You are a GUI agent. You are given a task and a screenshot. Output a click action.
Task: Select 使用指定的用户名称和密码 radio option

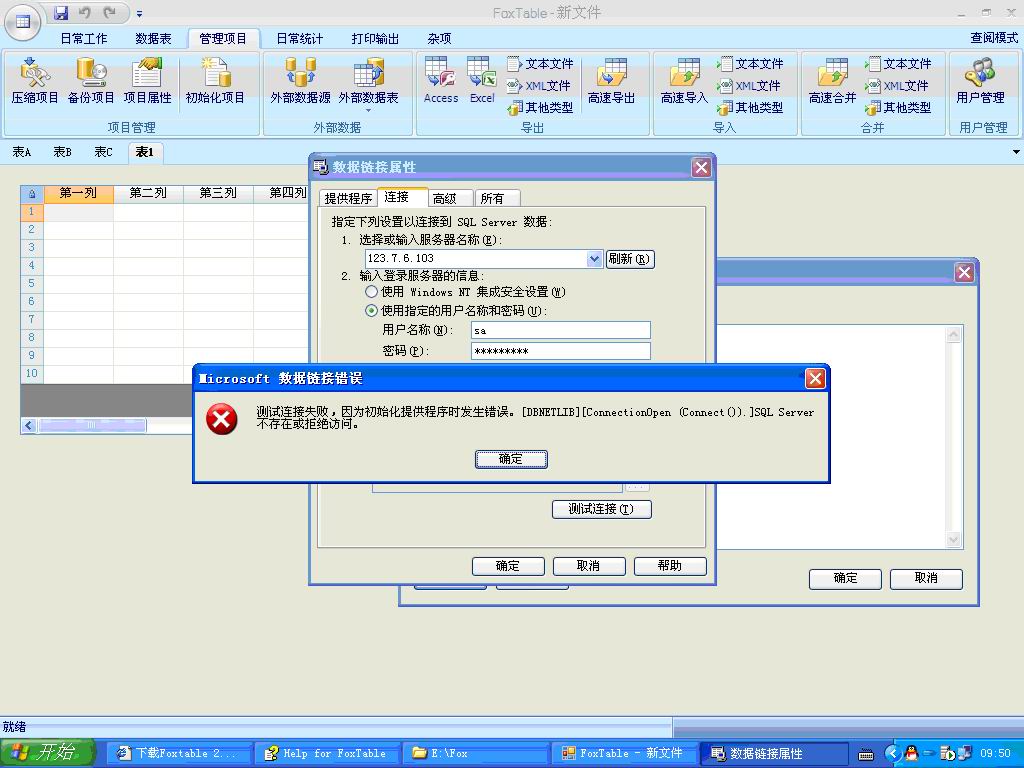(371, 310)
